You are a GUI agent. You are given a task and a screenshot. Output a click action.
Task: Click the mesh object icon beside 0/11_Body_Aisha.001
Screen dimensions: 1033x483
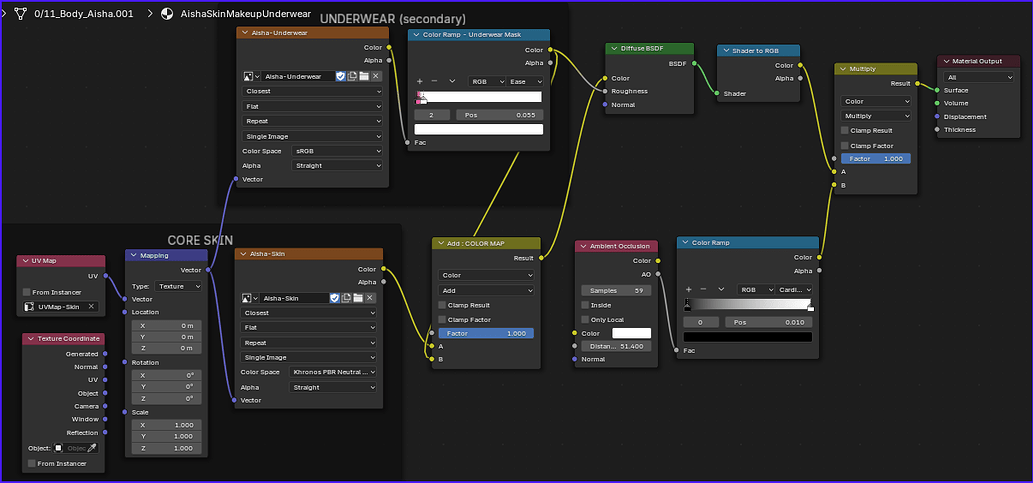(21, 13)
